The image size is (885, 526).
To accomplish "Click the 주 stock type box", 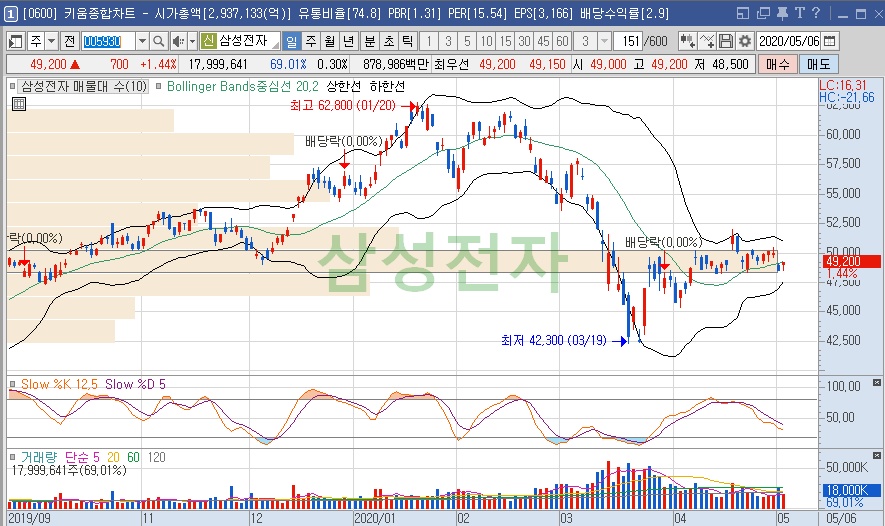I will coord(36,41).
